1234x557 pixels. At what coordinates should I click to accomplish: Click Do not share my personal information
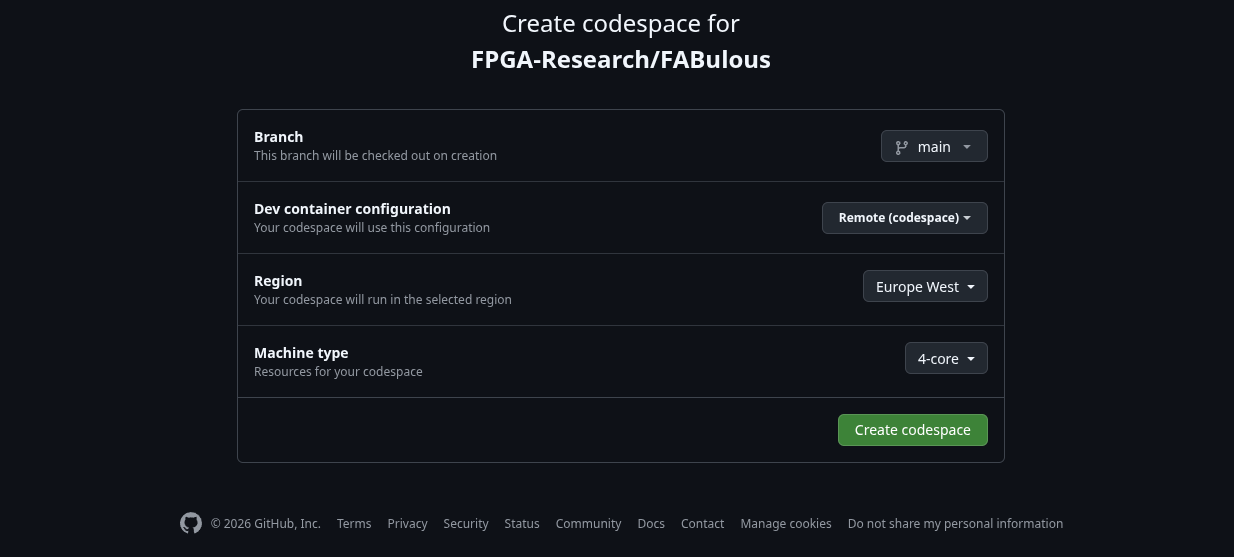click(x=955, y=524)
